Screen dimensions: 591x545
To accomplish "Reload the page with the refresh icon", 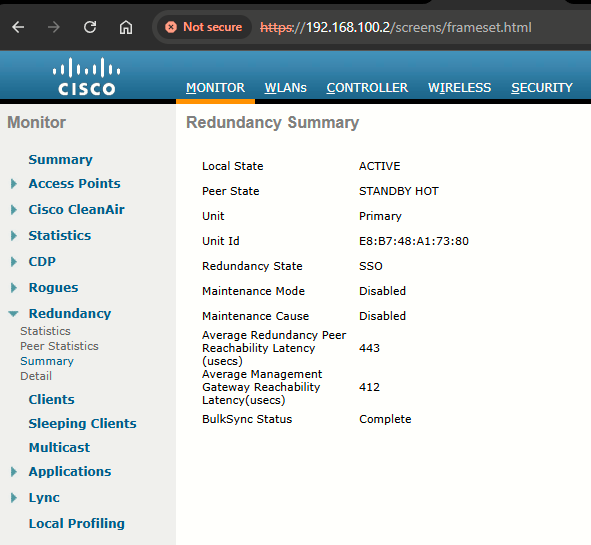I will point(90,27).
